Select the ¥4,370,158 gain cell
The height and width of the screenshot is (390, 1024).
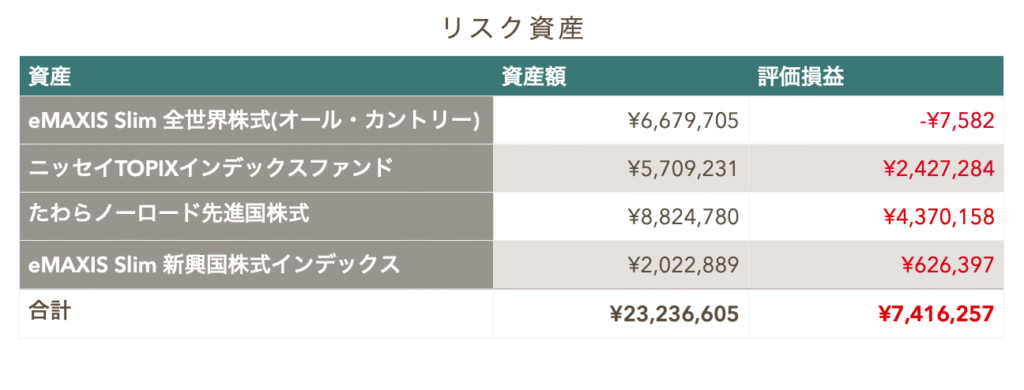pos(876,216)
